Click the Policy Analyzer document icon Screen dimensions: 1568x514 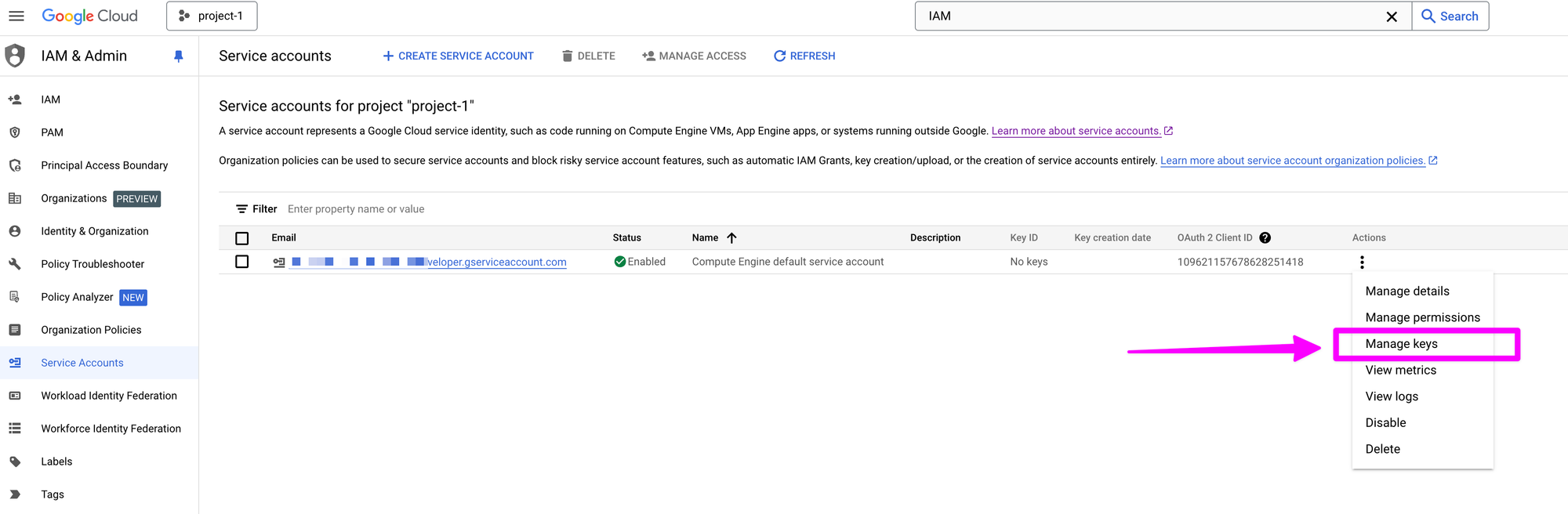point(15,297)
